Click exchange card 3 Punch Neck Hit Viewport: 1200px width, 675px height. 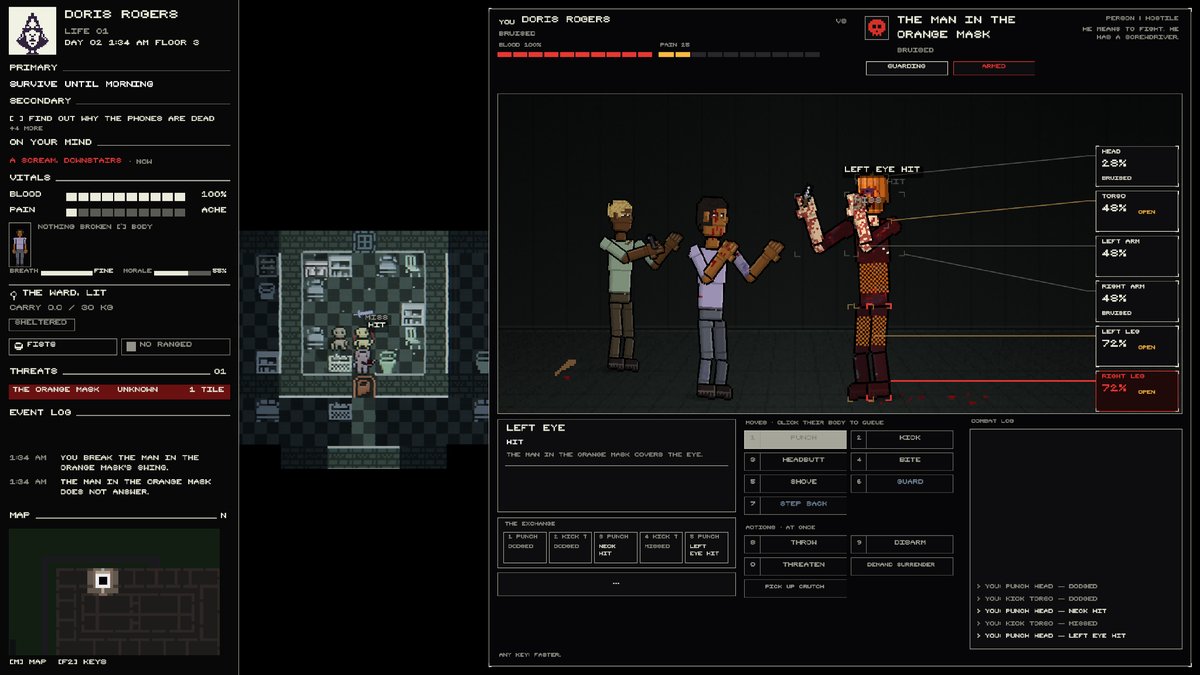click(616, 547)
